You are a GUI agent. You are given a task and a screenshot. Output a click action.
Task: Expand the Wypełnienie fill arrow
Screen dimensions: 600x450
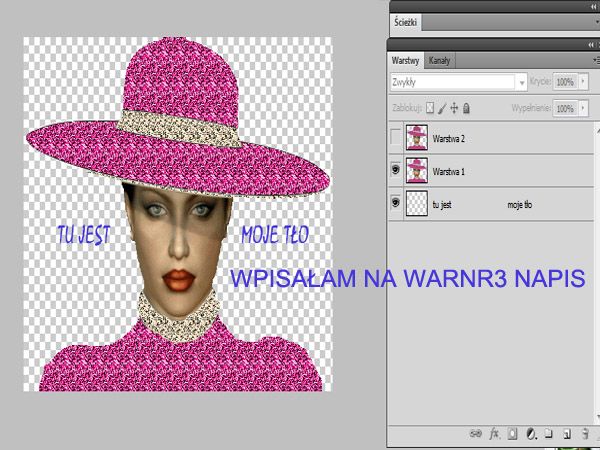(582, 107)
